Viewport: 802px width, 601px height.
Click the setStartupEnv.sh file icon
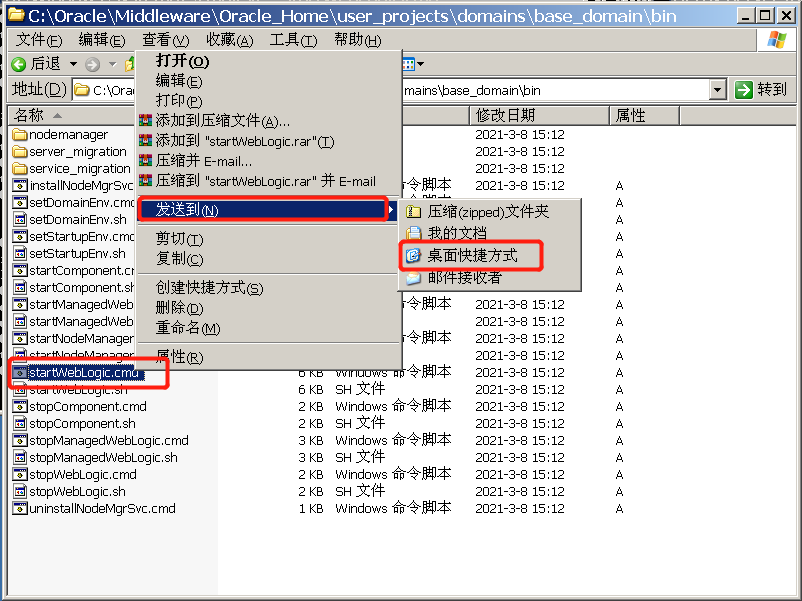coord(19,253)
